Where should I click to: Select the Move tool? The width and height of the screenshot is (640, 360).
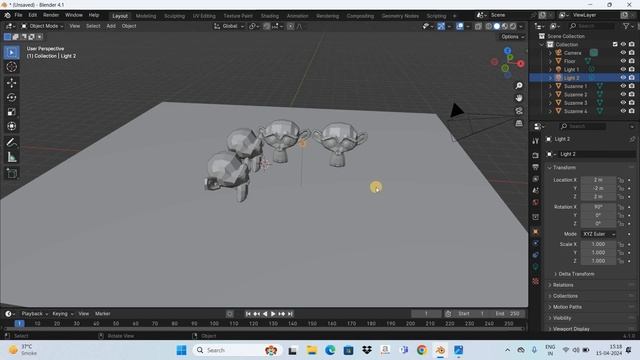pyautogui.click(x=11, y=83)
